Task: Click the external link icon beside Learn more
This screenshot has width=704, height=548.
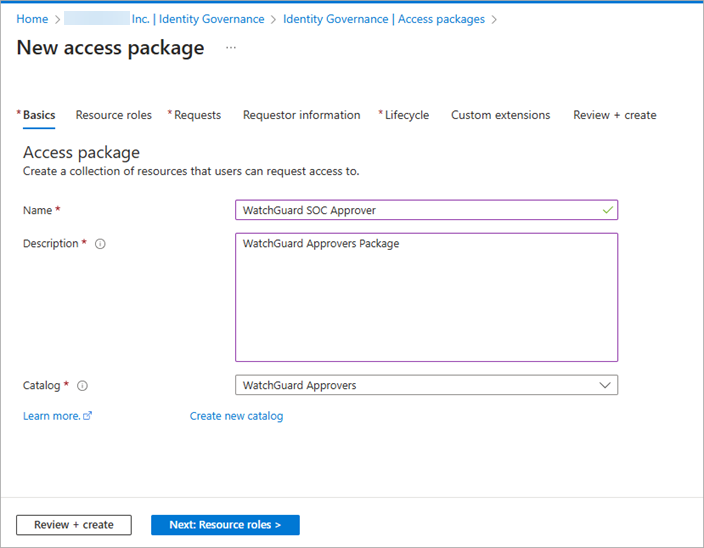Action: coord(88,416)
